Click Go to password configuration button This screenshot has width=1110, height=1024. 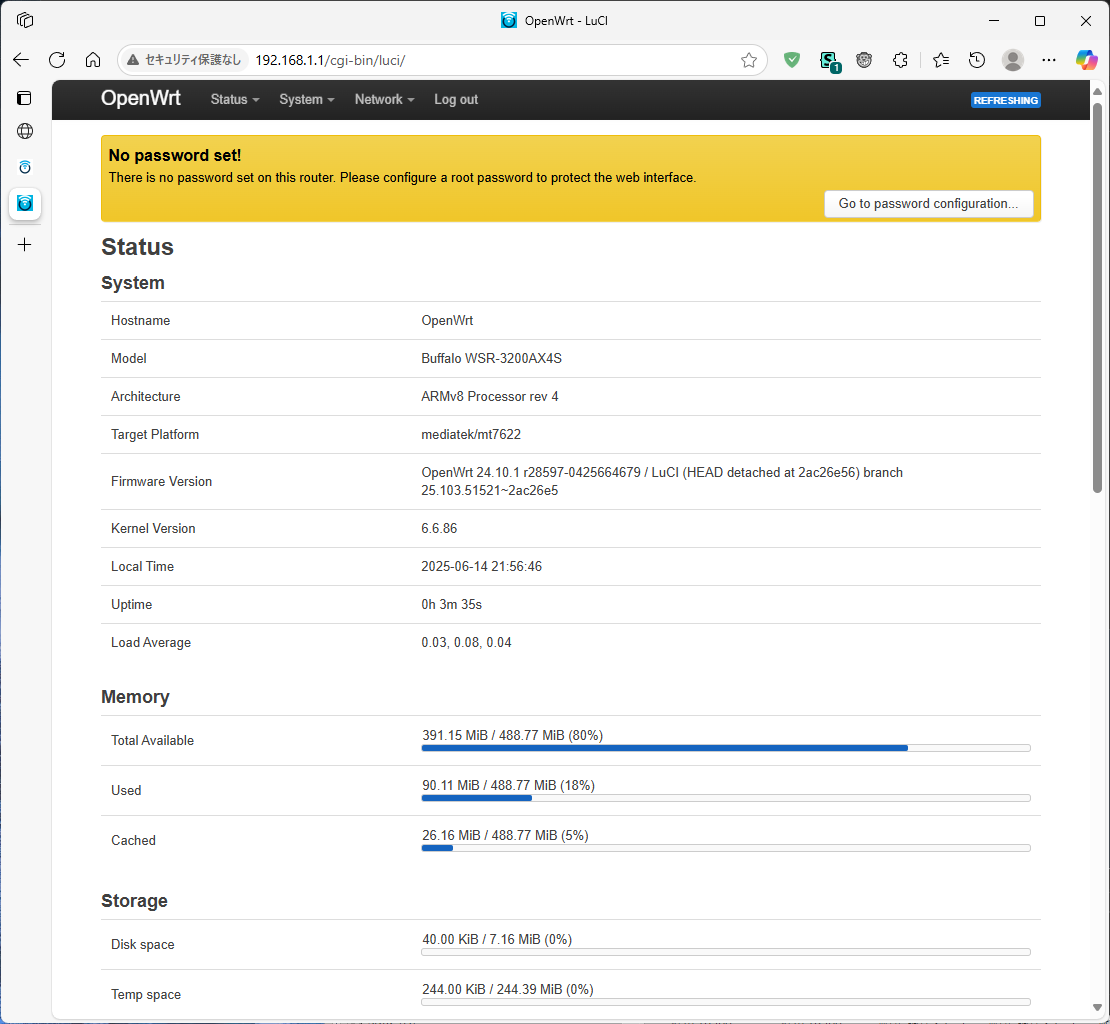pyautogui.click(x=928, y=204)
